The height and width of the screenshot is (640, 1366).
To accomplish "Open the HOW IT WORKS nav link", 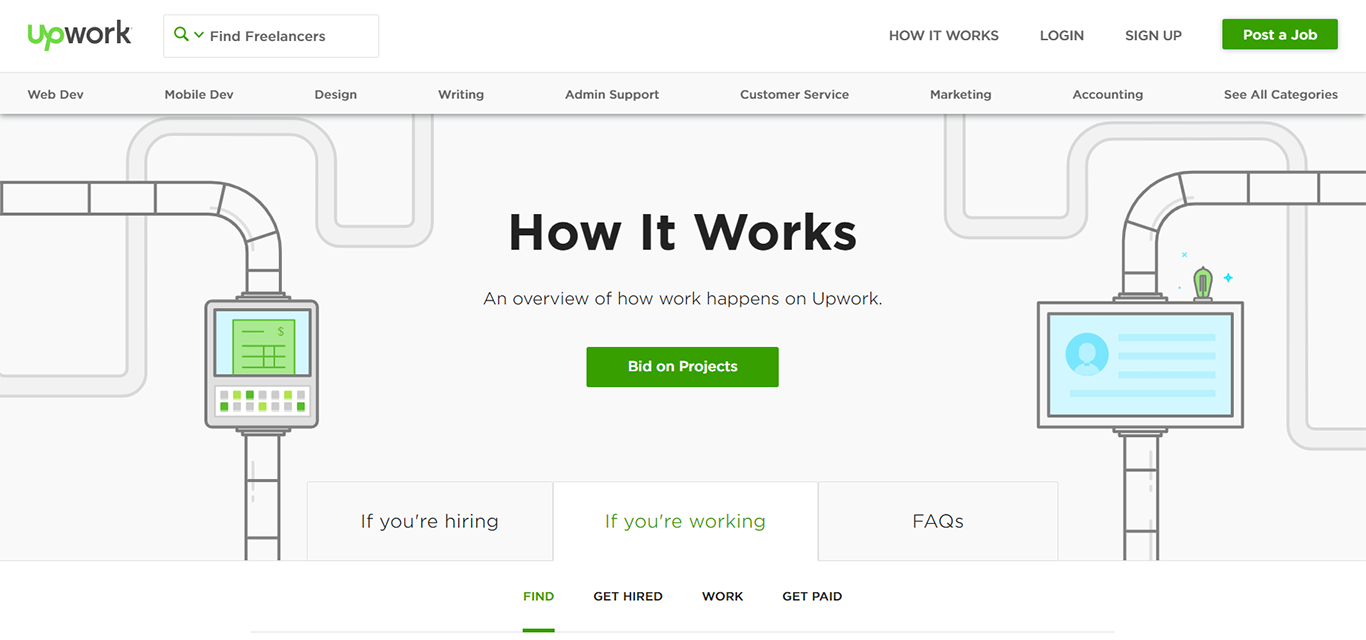I will tap(944, 35).
